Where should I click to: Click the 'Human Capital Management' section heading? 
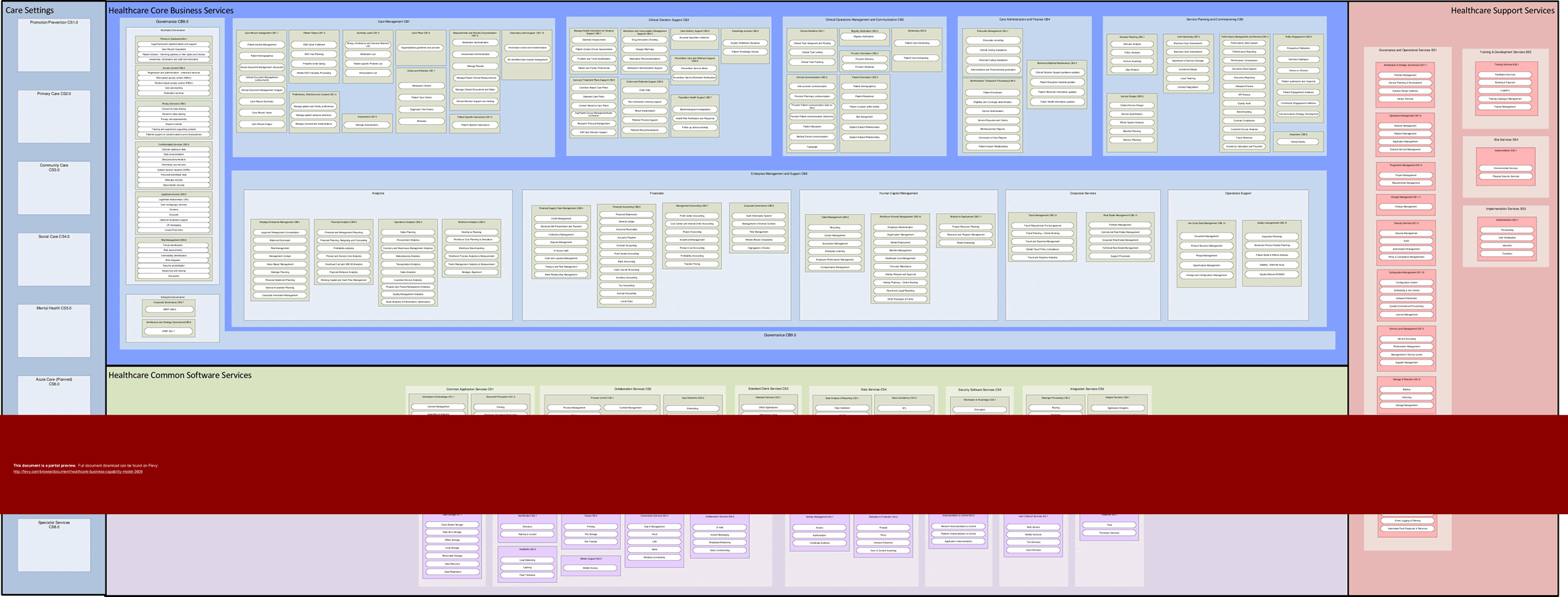(x=898, y=193)
